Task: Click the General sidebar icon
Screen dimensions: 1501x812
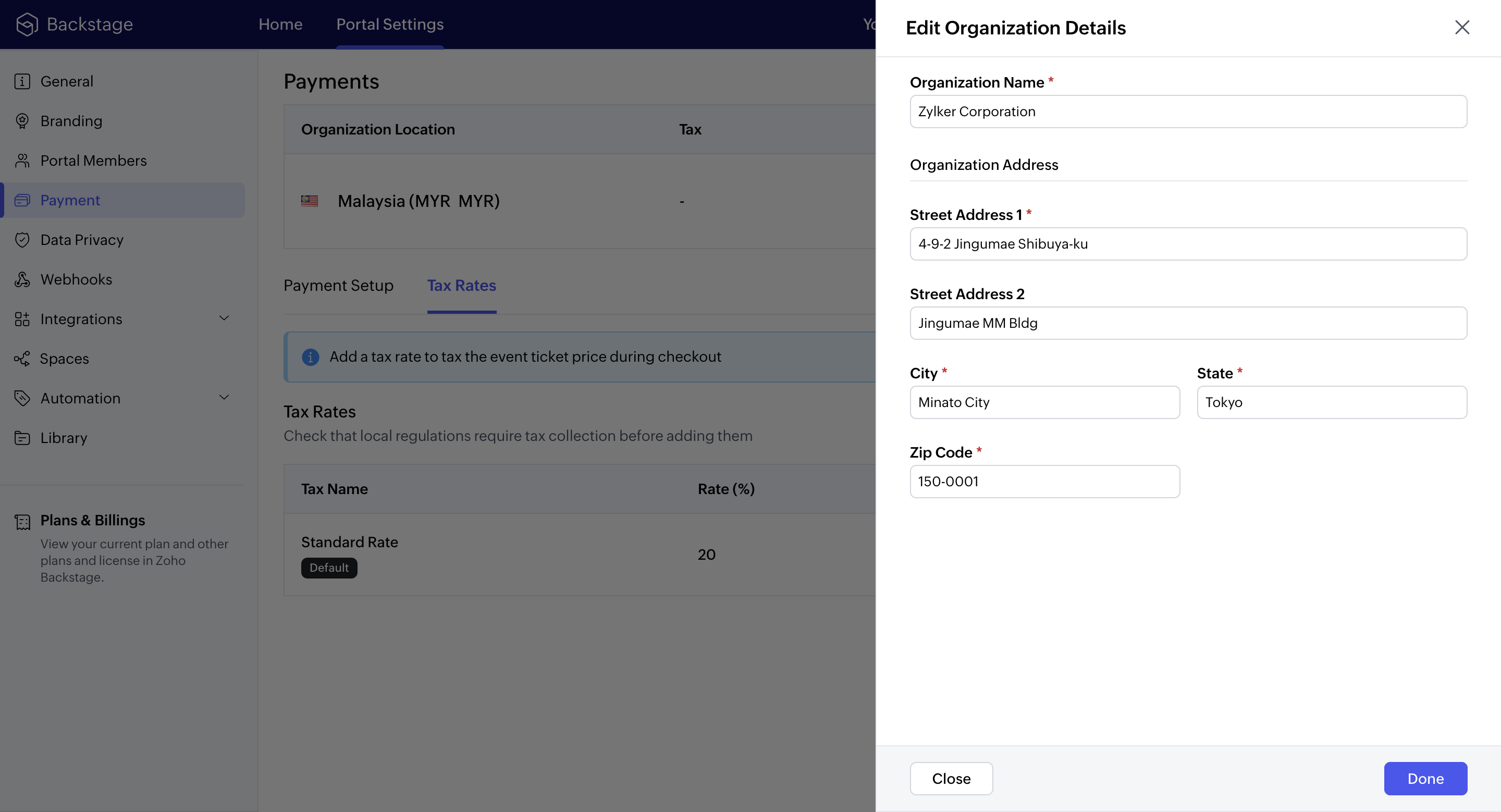Action: point(22,81)
